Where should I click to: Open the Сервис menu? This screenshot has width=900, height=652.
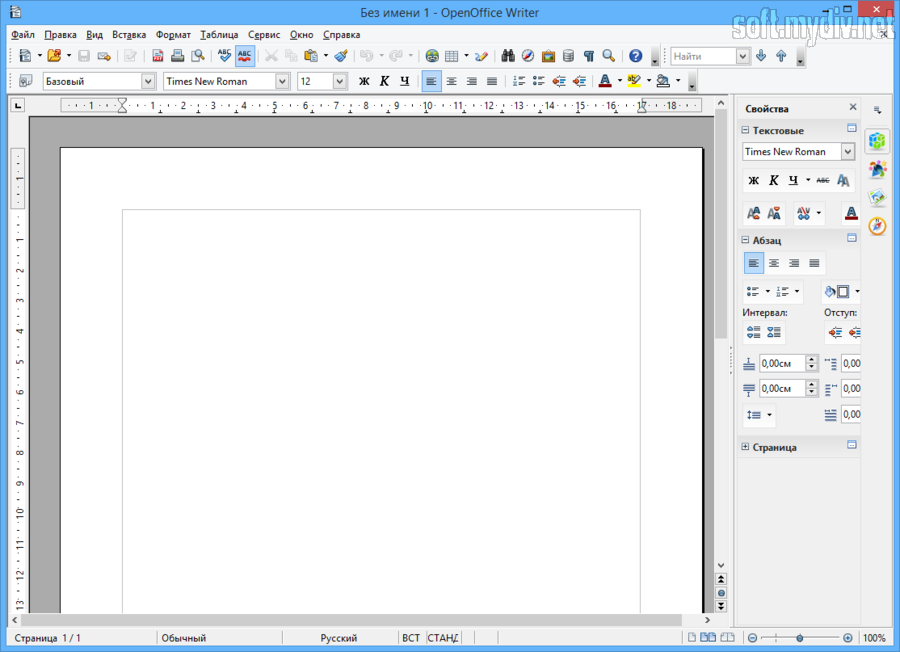(264, 34)
